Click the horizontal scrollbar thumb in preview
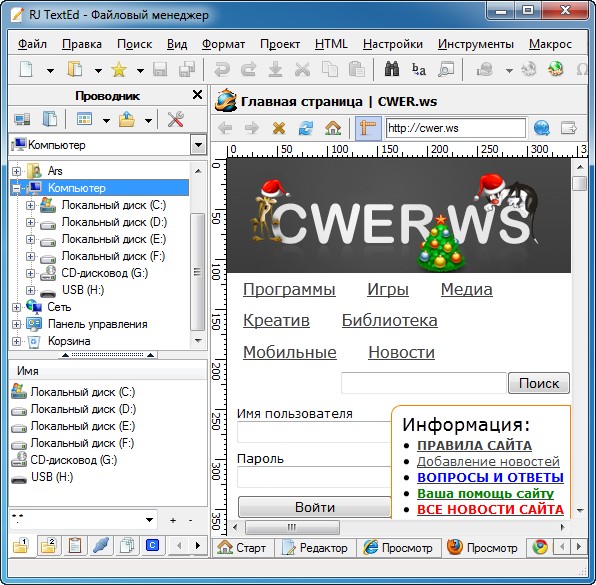 click(x=292, y=527)
